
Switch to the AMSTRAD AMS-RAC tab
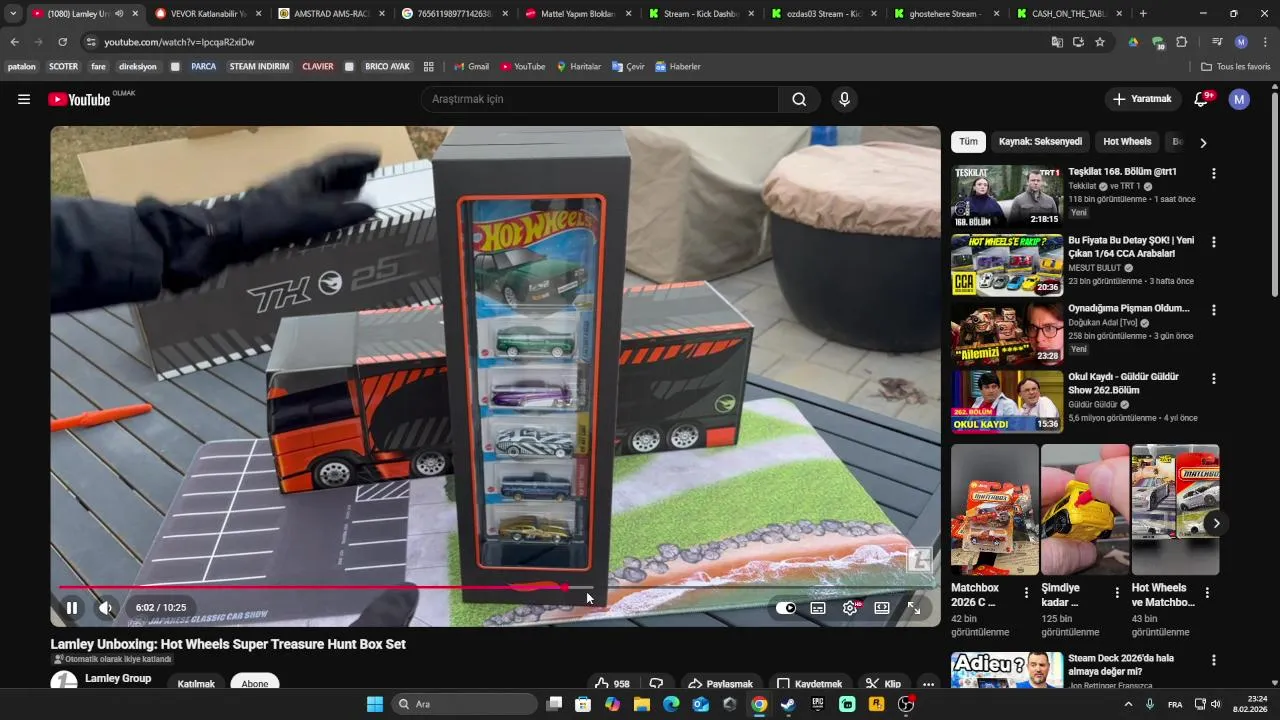(x=332, y=14)
